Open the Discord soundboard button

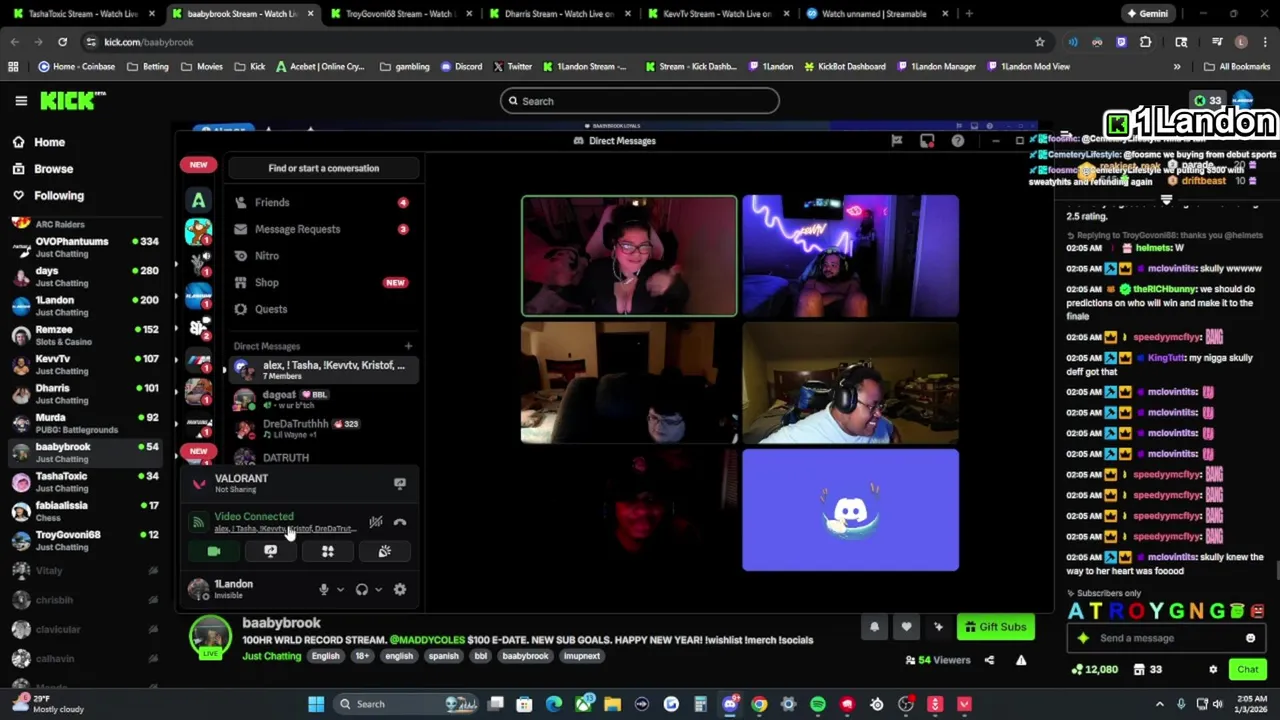click(384, 551)
